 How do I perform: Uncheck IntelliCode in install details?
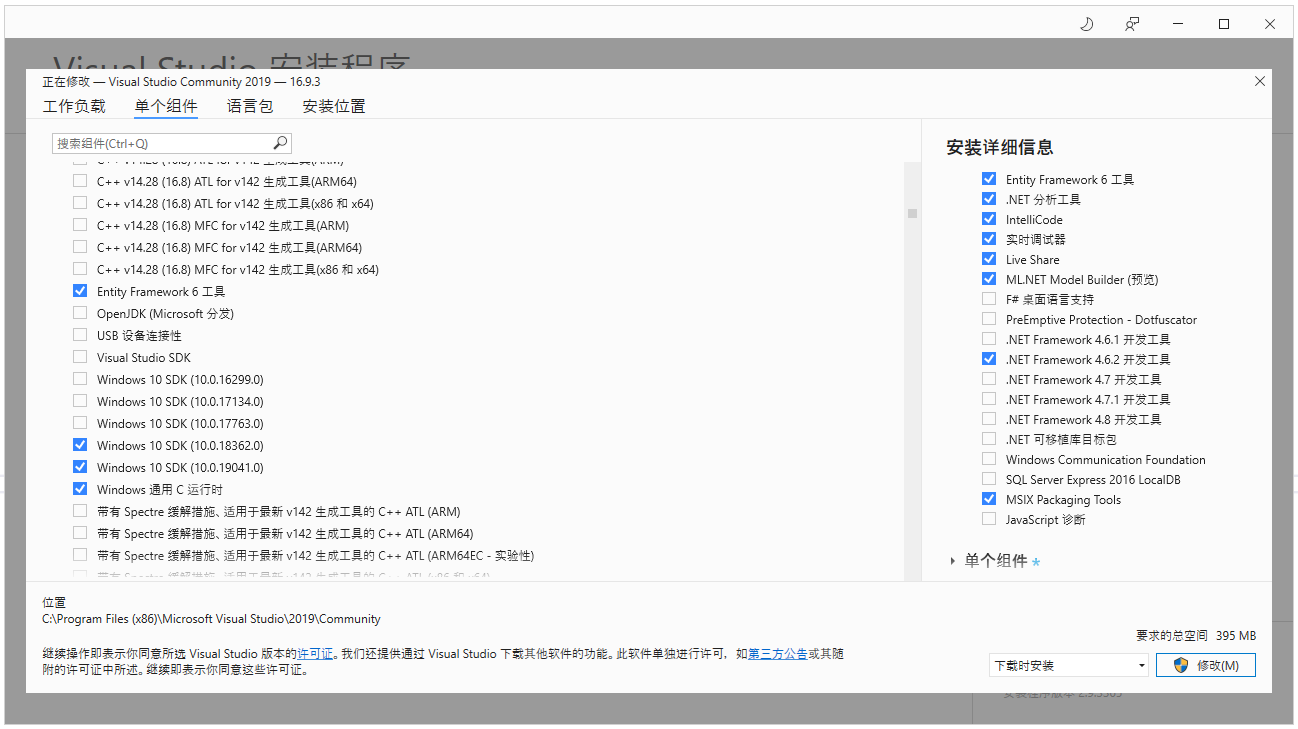click(989, 219)
